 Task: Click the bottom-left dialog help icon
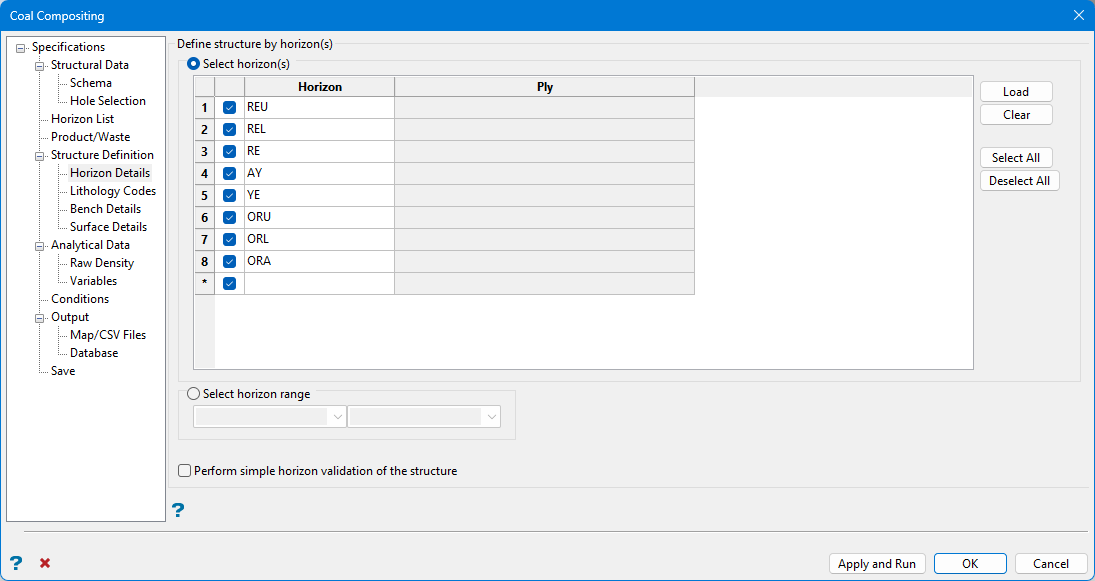click(16, 563)
